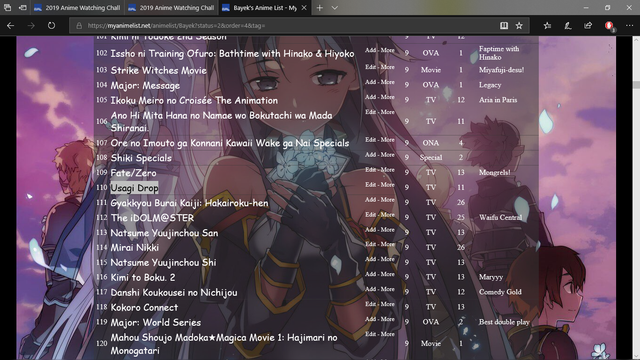Open Ikoku Meiro no Croisée The Animation
640x360 pixels.
[x=194, y=100]
